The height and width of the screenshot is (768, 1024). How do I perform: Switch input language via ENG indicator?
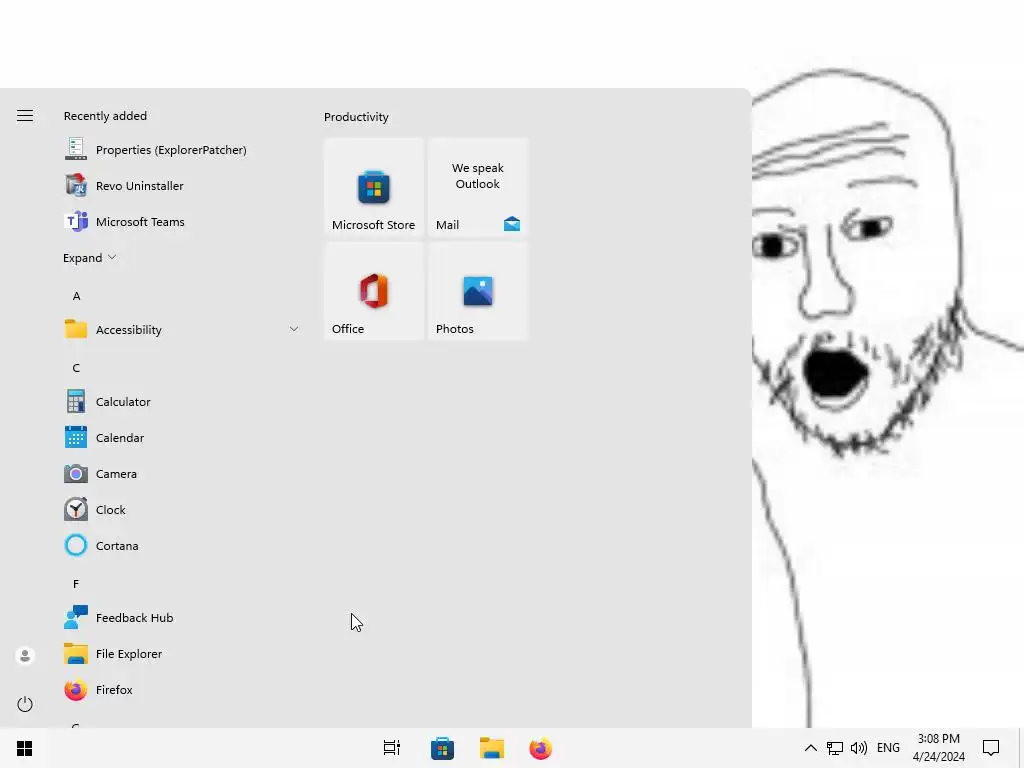pos(888,748)
